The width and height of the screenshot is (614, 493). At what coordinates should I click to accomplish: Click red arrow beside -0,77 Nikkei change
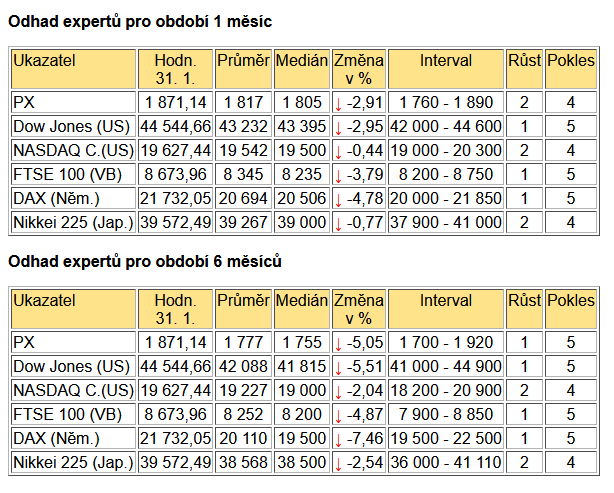tap(338, 224)
